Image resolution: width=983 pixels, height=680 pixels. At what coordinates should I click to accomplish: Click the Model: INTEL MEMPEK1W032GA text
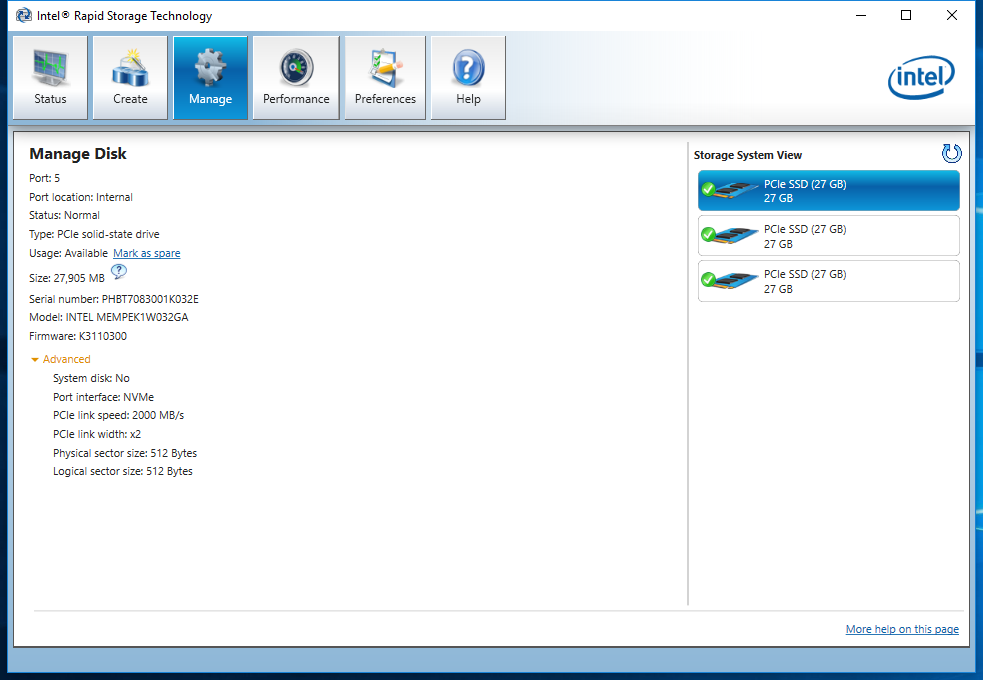108,317
